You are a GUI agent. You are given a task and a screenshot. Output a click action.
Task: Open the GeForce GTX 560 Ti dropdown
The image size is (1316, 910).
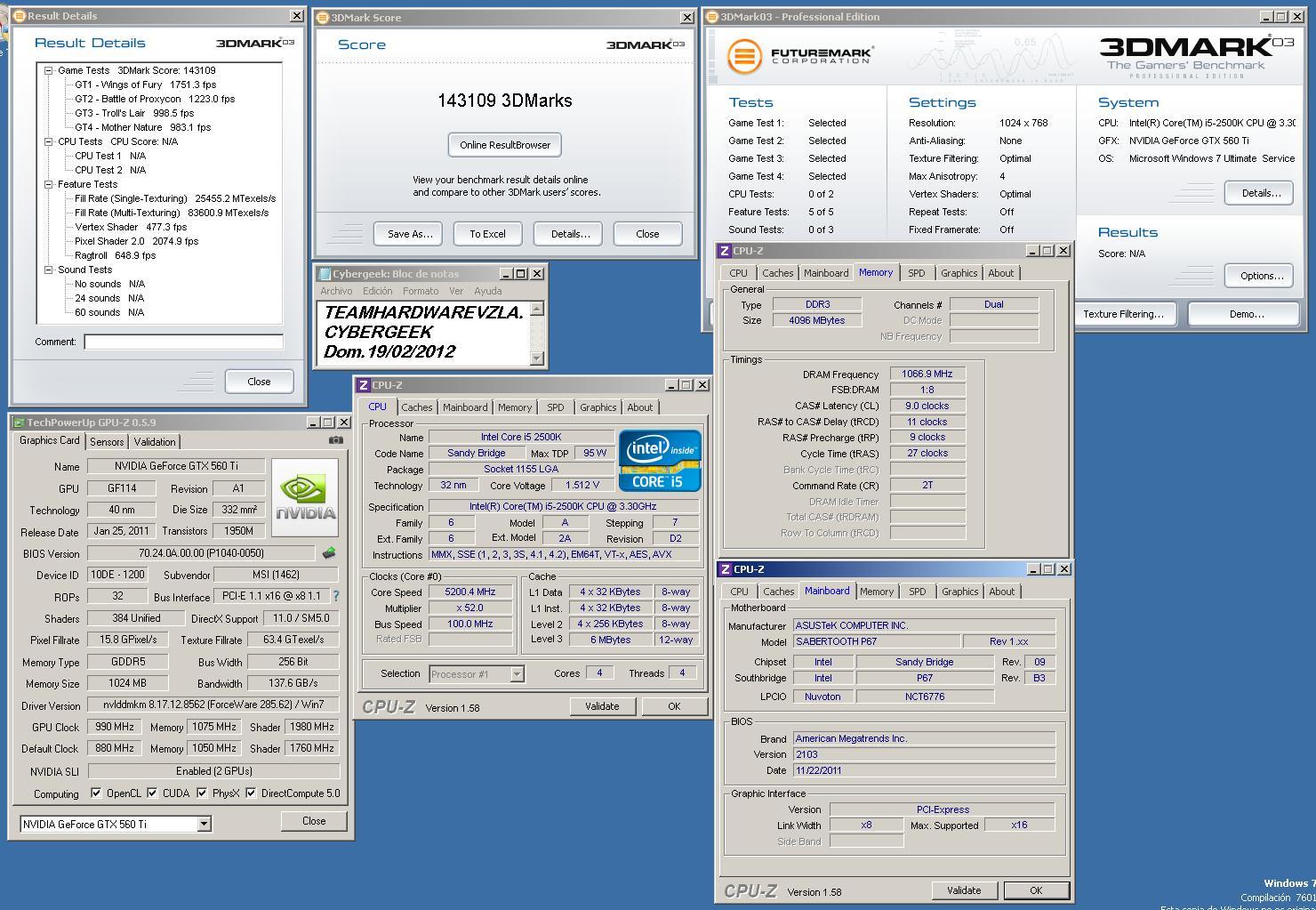point(204,824)
